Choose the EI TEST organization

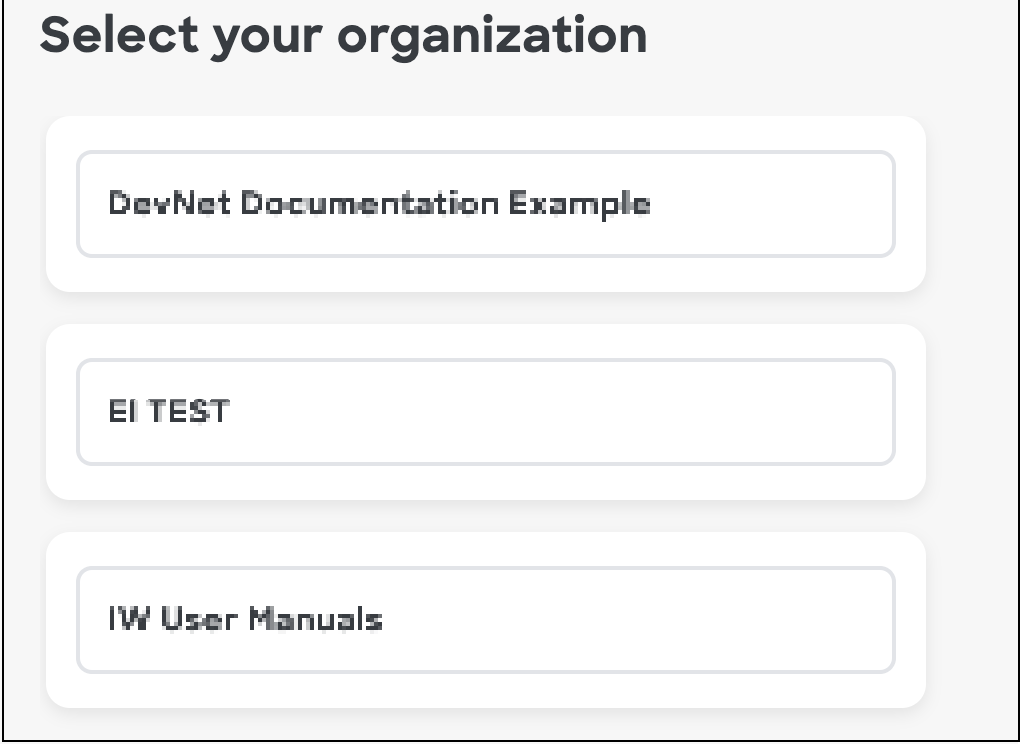click(x=486, y=412)
